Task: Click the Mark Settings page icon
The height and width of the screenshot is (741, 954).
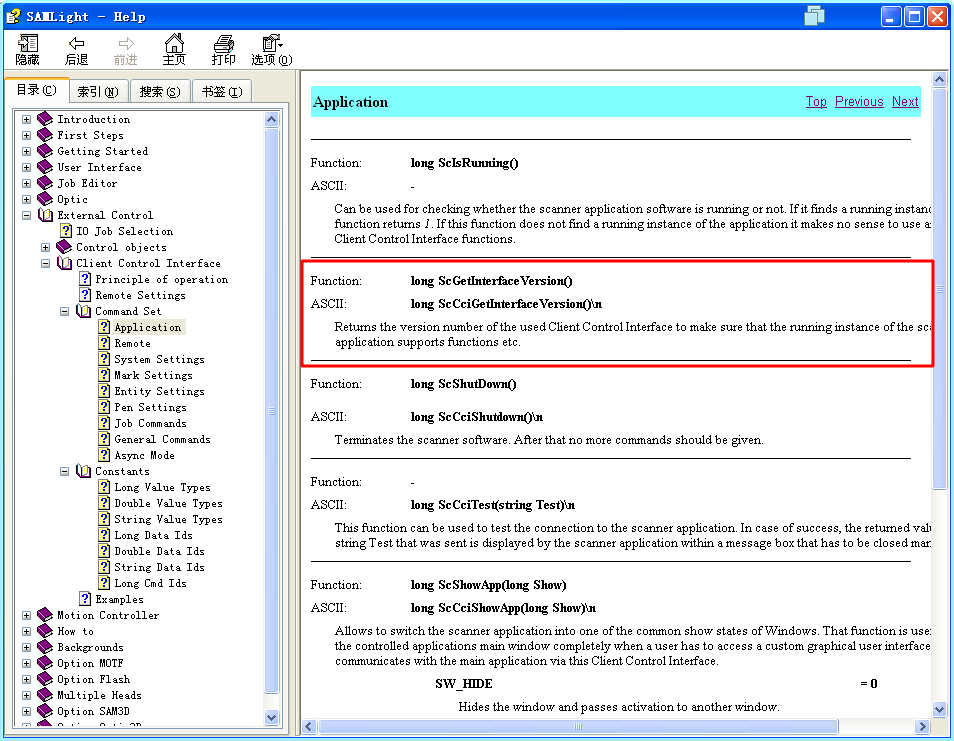Action: point(104,375)
